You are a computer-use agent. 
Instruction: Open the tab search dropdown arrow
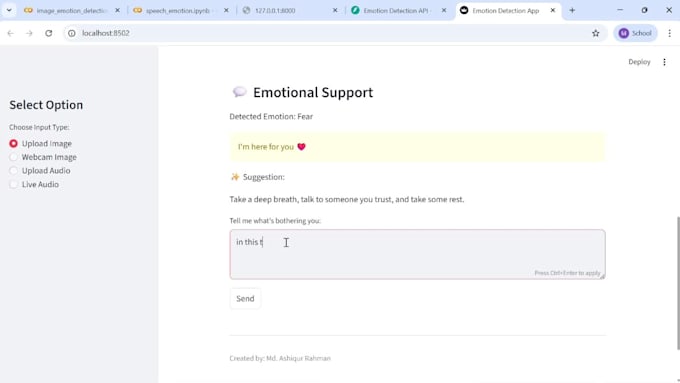(x=9, y=10)
